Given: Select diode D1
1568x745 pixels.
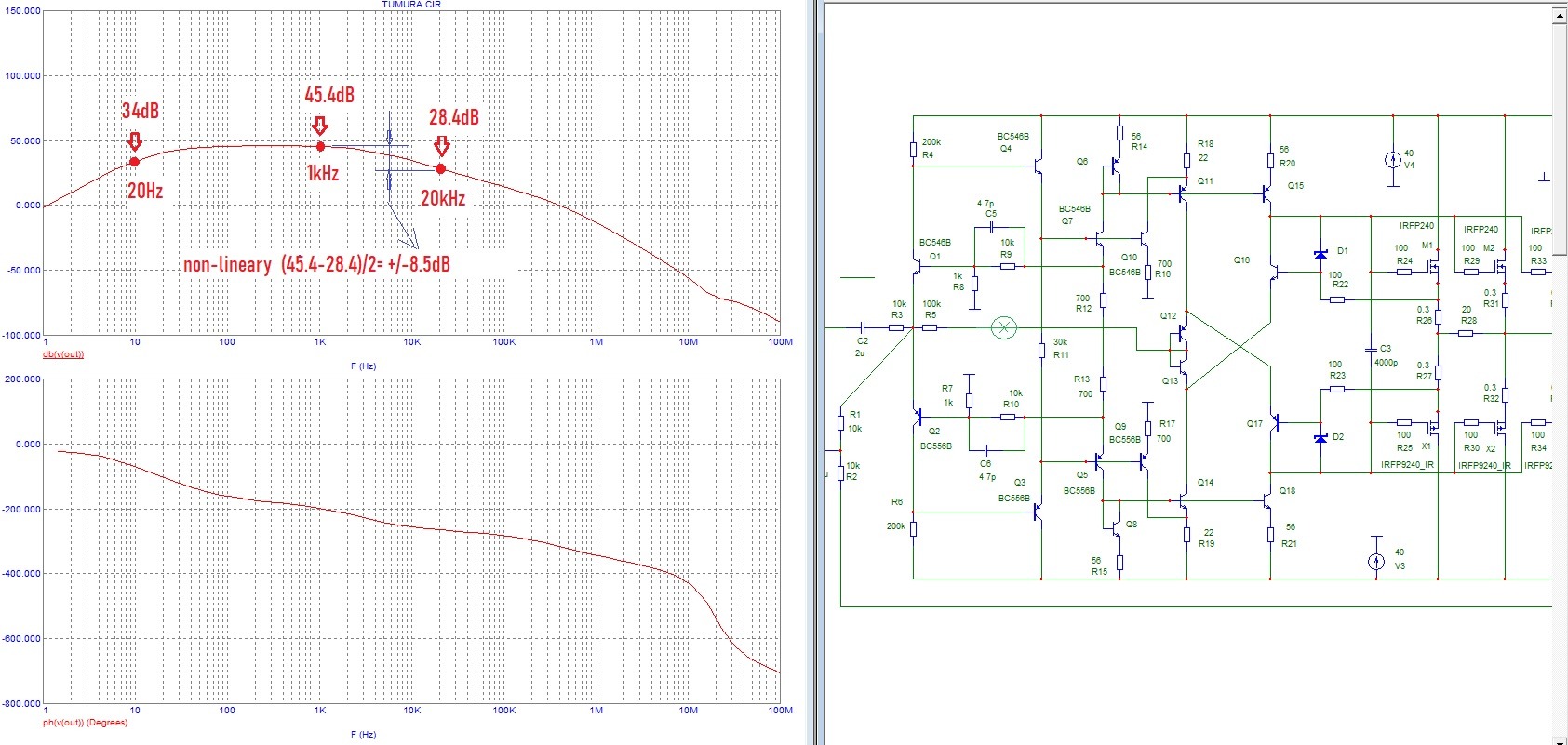Looking at the screenshot, I should pyautogui.click(x=1320, y=254).
